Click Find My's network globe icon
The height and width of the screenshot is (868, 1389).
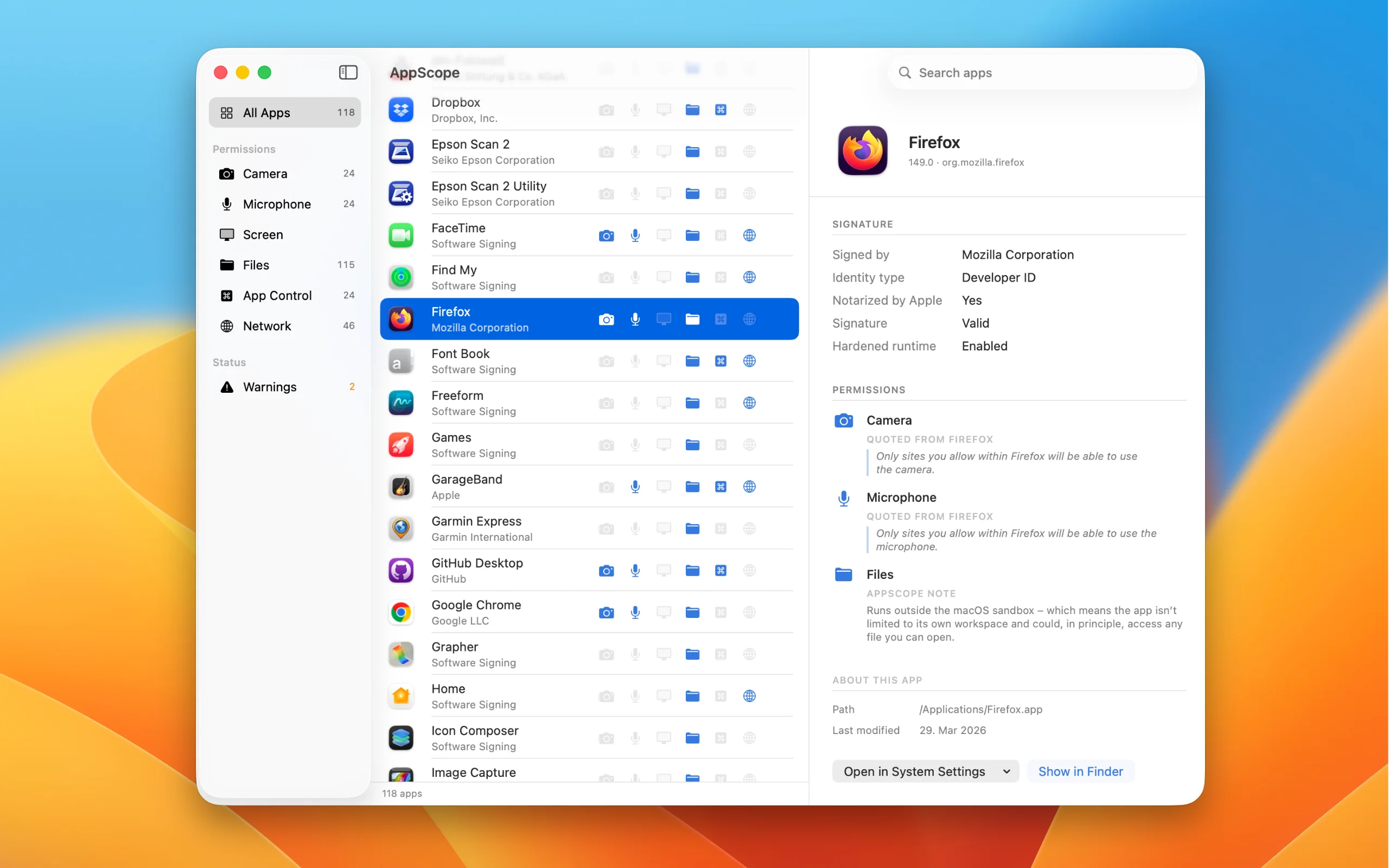tap(749, 277)
